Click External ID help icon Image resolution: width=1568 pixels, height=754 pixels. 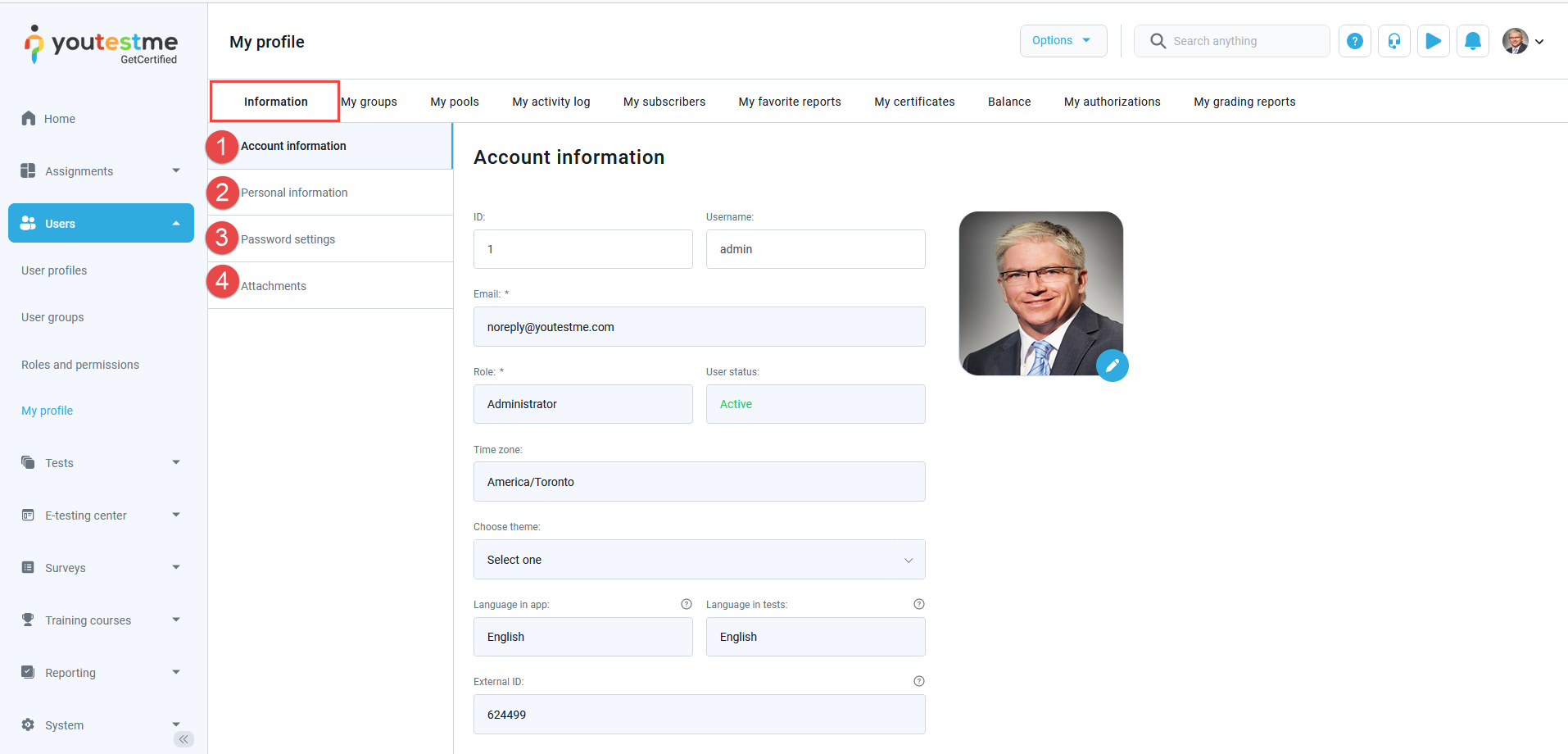click(x=919, y=681)
